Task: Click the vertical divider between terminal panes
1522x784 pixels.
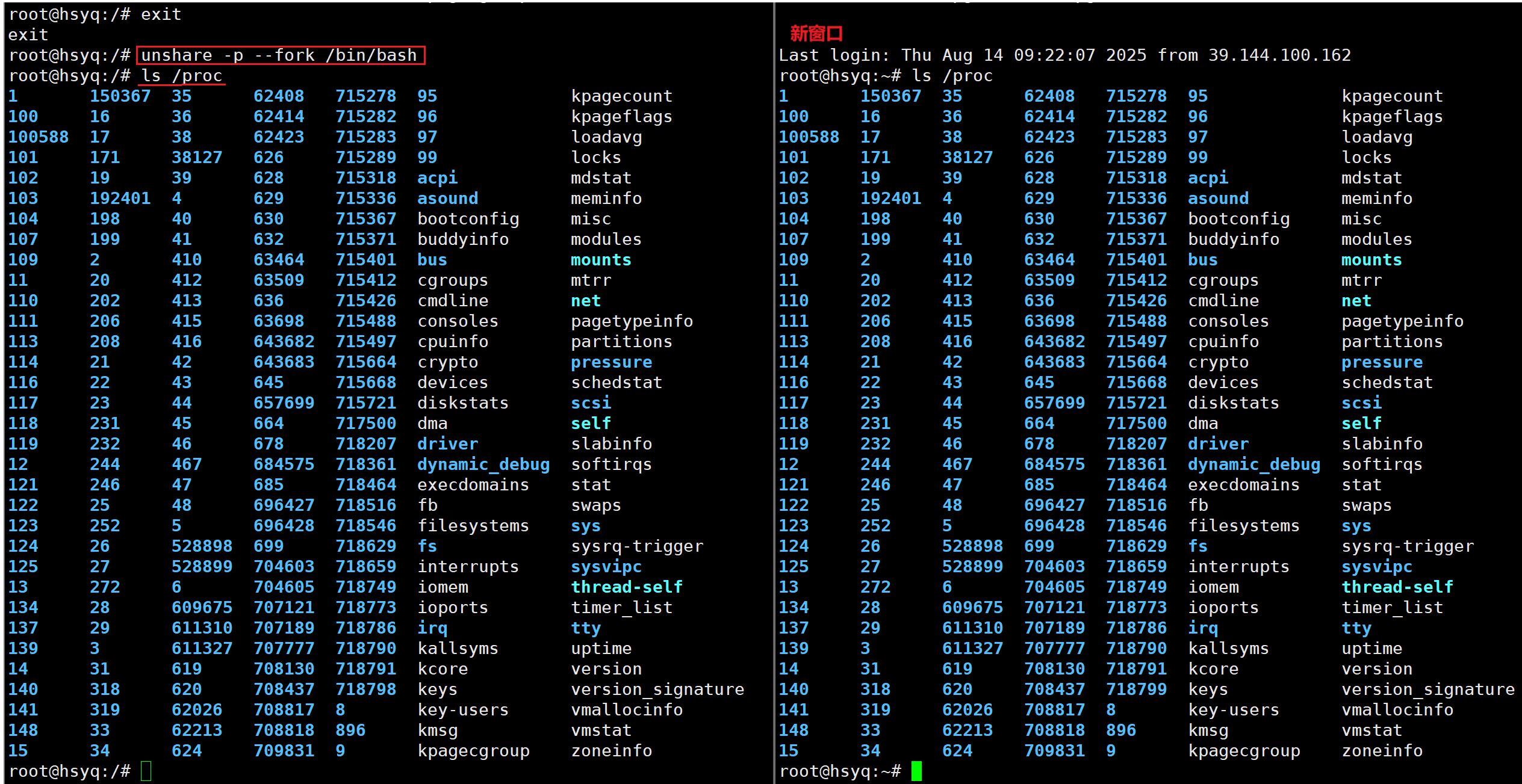Action: tap(774, 391)
